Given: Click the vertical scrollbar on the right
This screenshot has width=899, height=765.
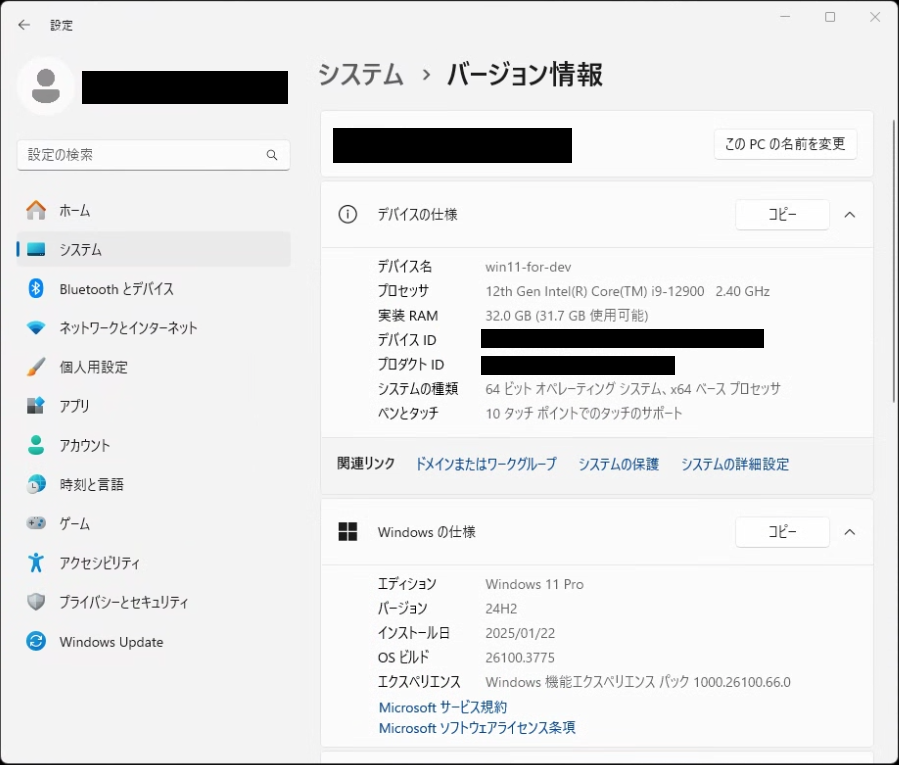Looking at the screenshot, I should point(894,261).
